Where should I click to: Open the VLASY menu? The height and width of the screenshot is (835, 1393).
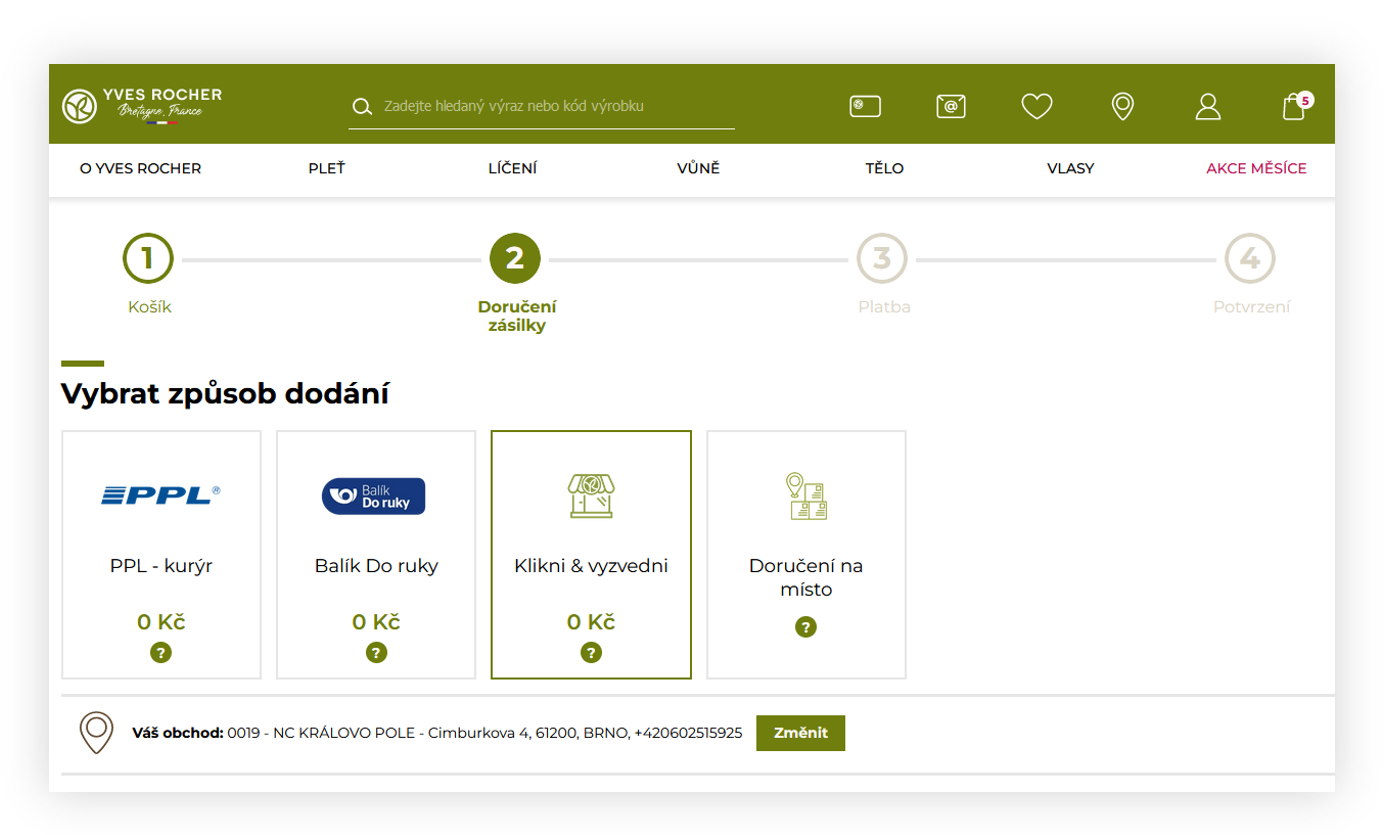1070,168
